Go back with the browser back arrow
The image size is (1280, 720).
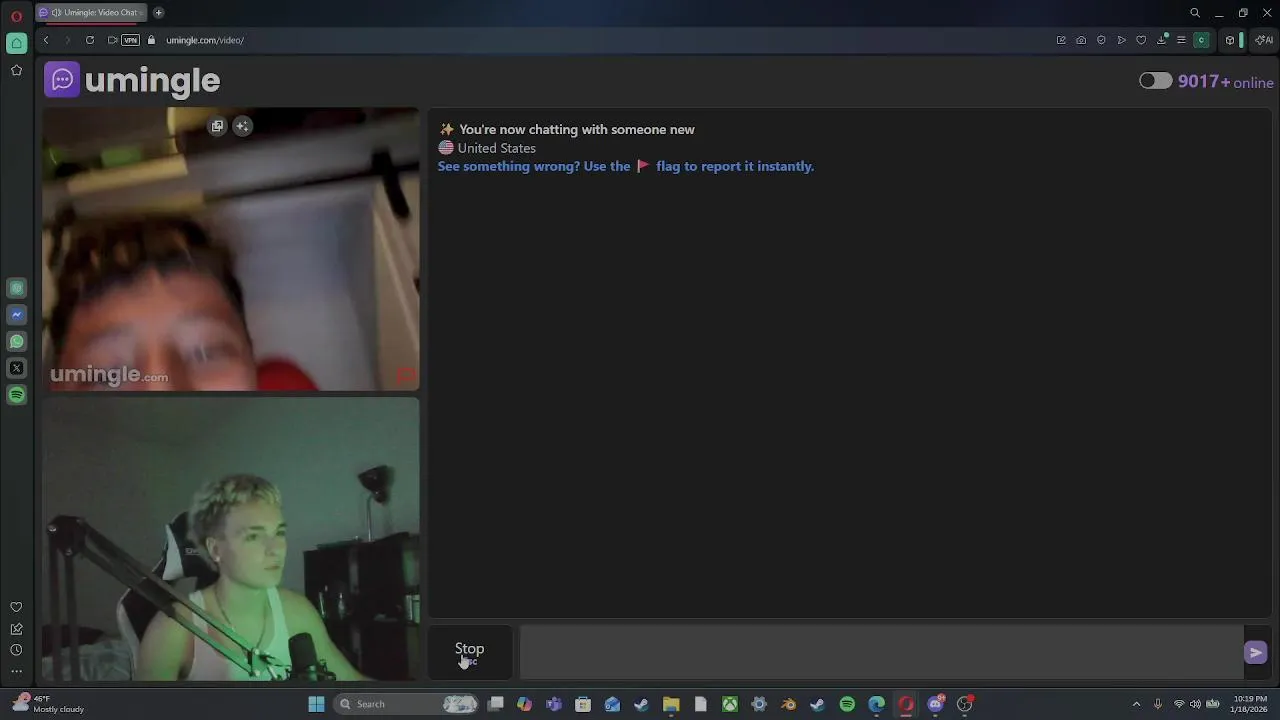tap(46, 40)
